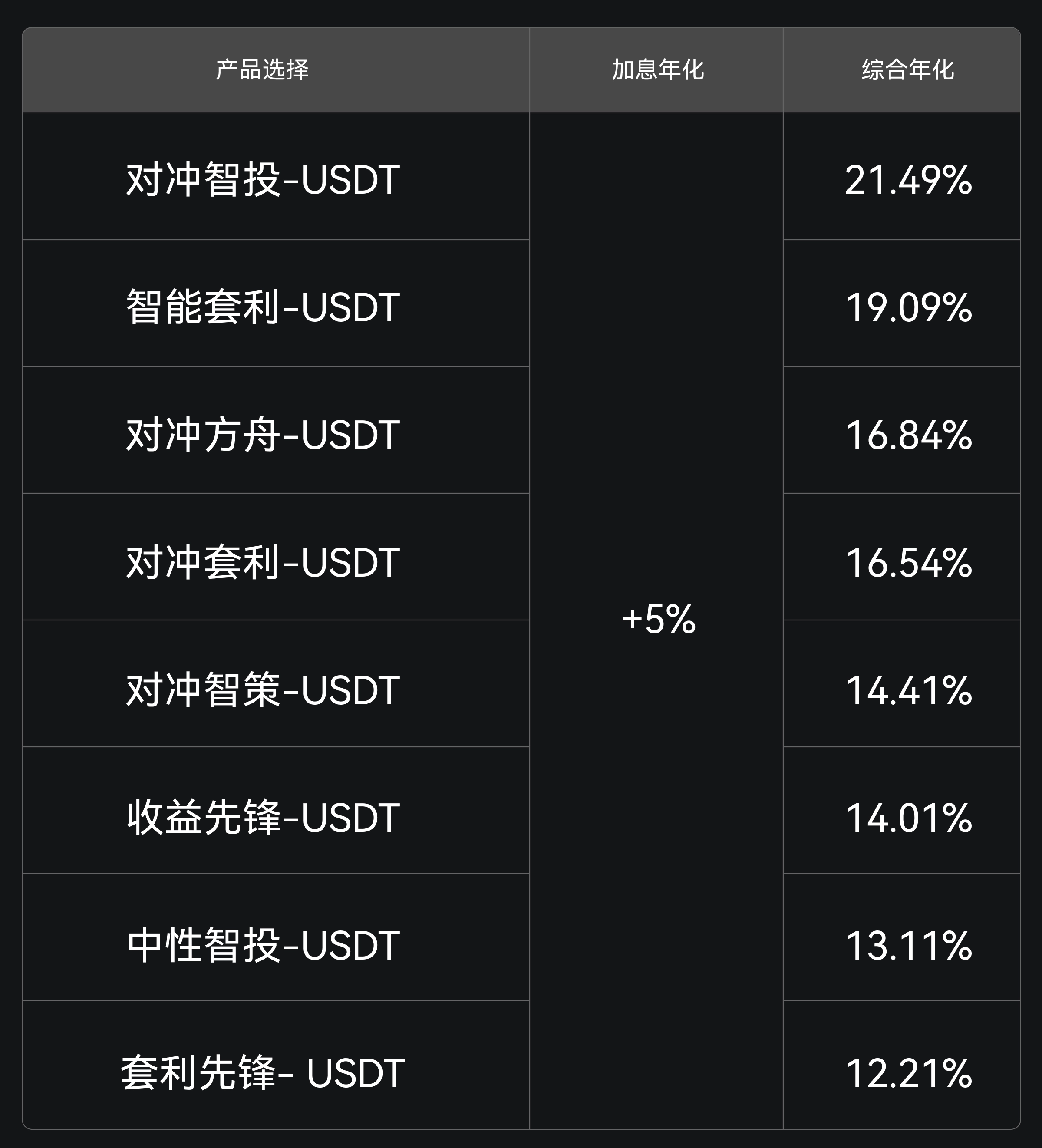The width and height of the screenshot is (1042, 1148).
Task: Click the 19.09% annualized yield value
Action: tap(908, 307)
